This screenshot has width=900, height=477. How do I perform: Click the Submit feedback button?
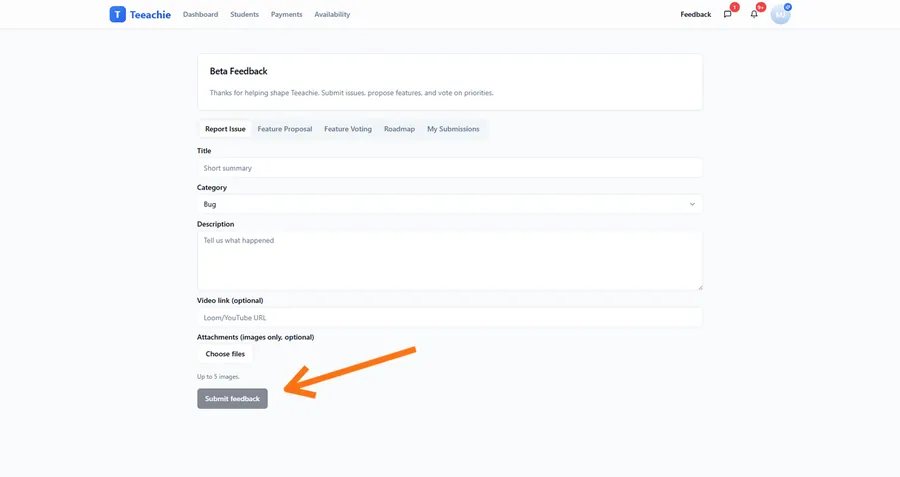click(232, 399)
